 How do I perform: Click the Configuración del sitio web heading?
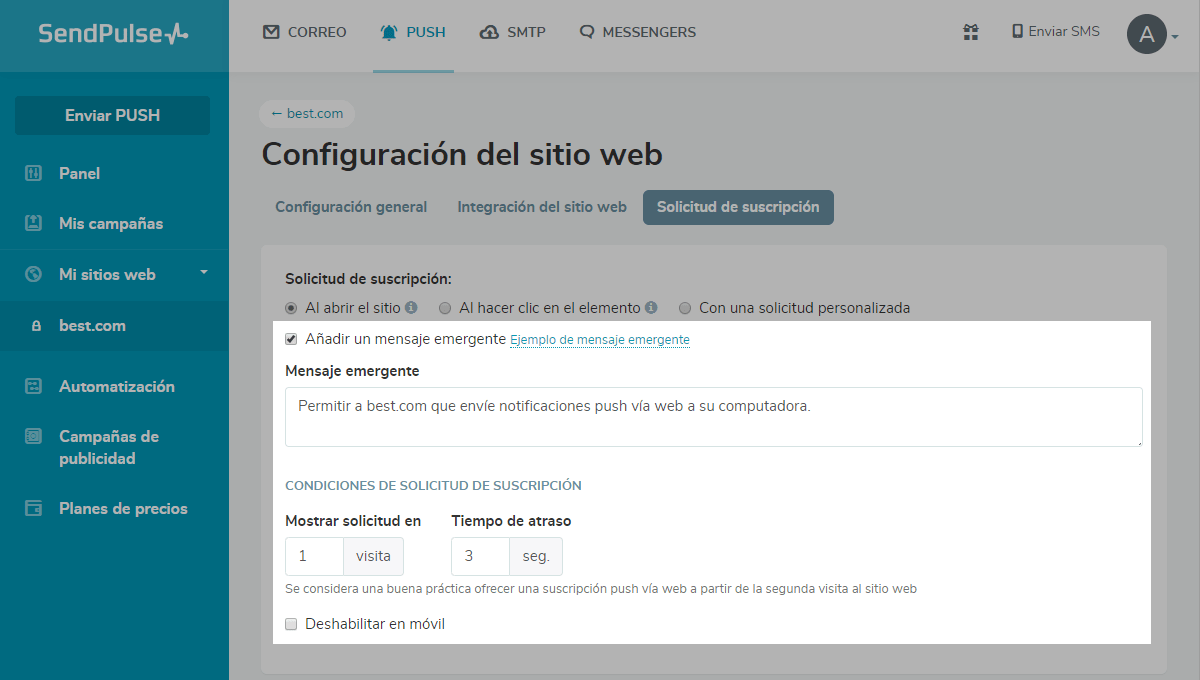pyautogui.click(x=462, y=155)
